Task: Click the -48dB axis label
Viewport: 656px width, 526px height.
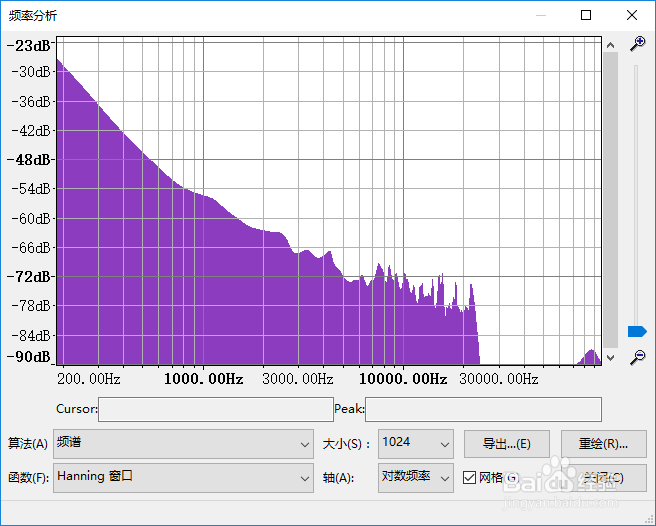Action: coord(28,159)
